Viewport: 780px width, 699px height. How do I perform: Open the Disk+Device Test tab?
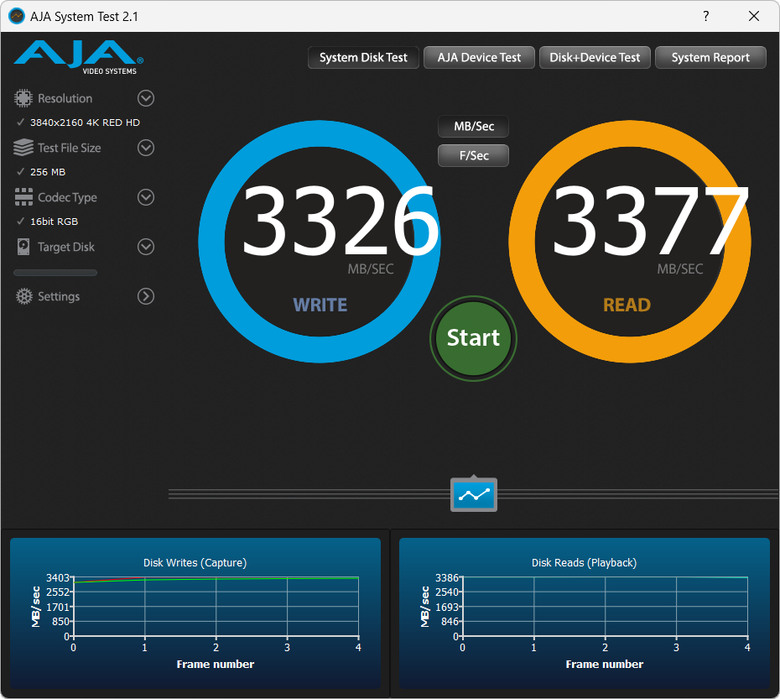tap(594, 58)
